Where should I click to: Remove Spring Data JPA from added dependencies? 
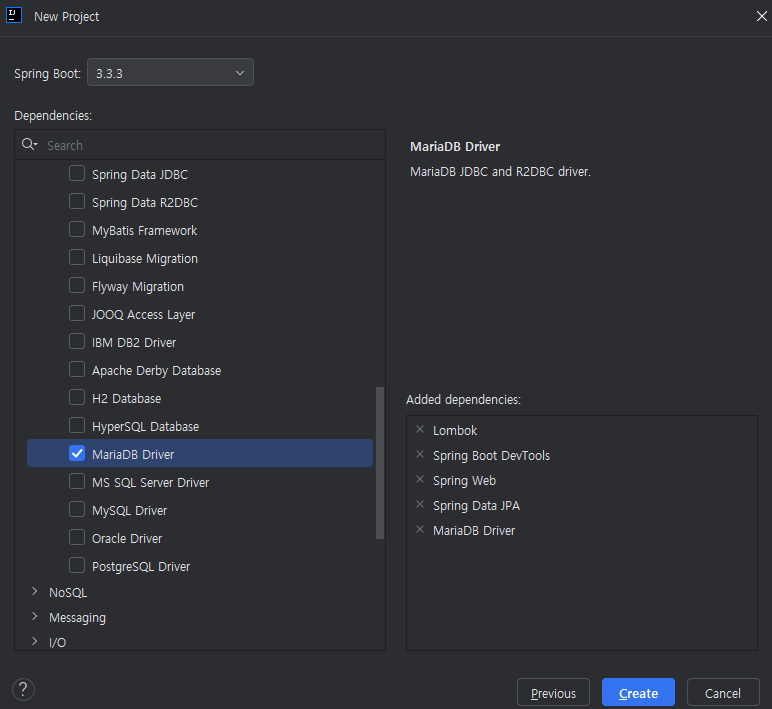point(420,505)
